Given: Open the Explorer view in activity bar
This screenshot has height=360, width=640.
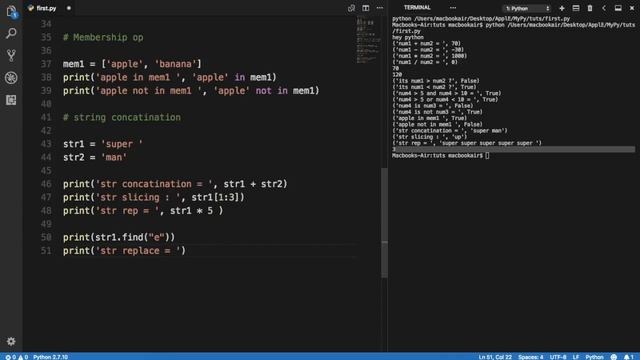Looking at the screenshot, I should pos(11,12).
